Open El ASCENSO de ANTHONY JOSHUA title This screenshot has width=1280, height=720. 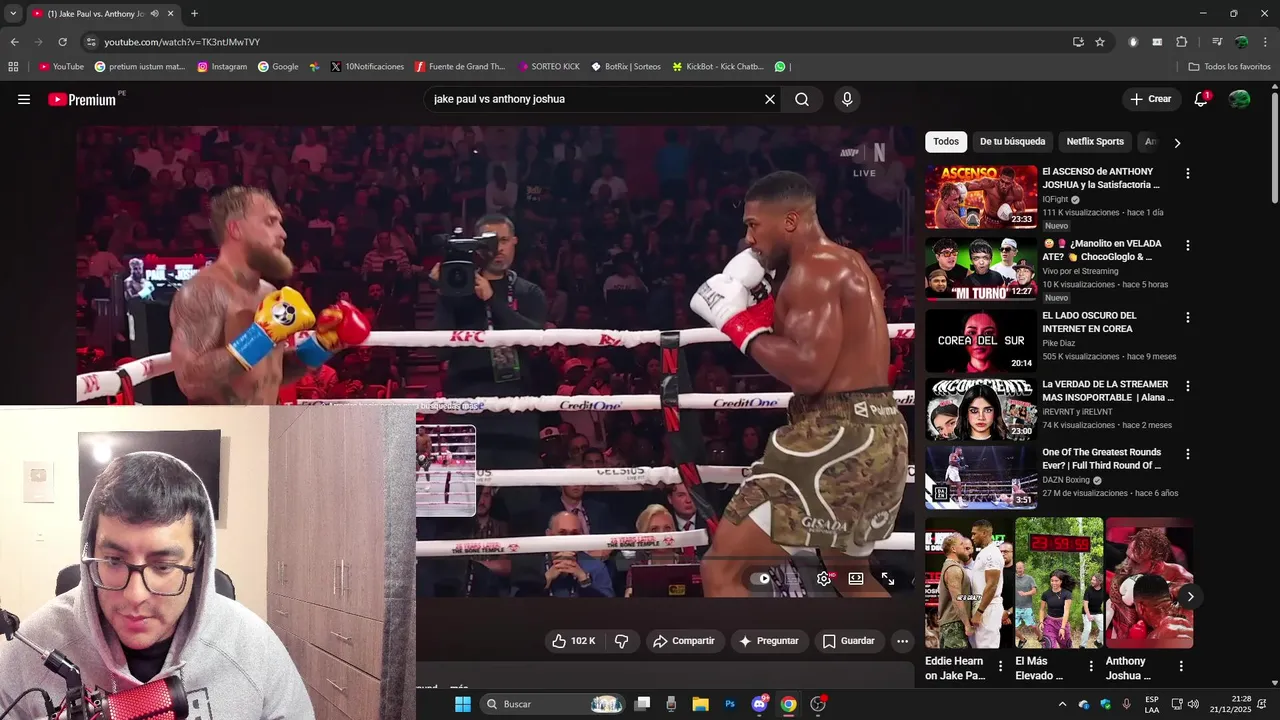coord(1102,178)
